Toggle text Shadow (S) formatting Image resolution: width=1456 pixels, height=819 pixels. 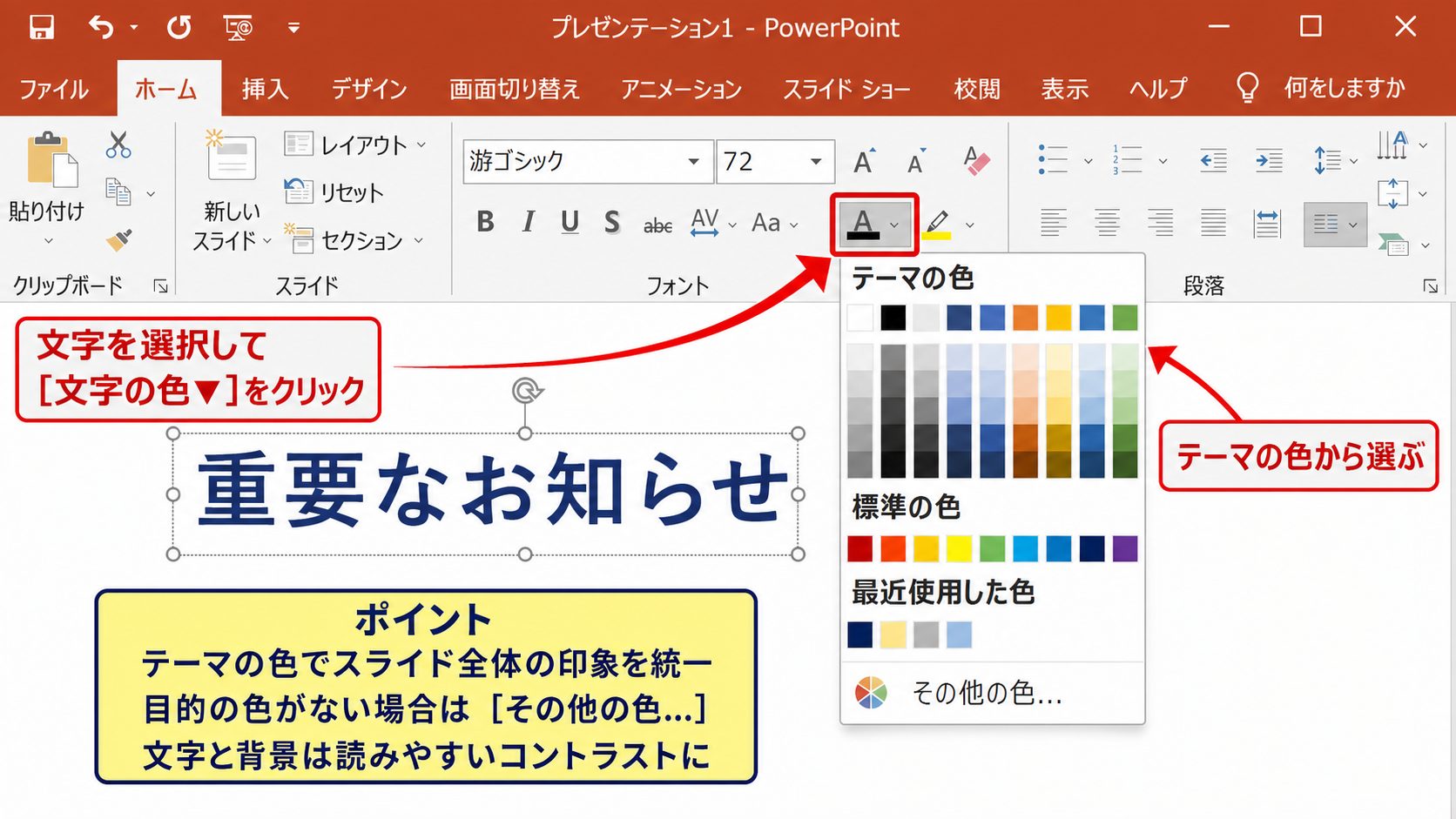612,223
